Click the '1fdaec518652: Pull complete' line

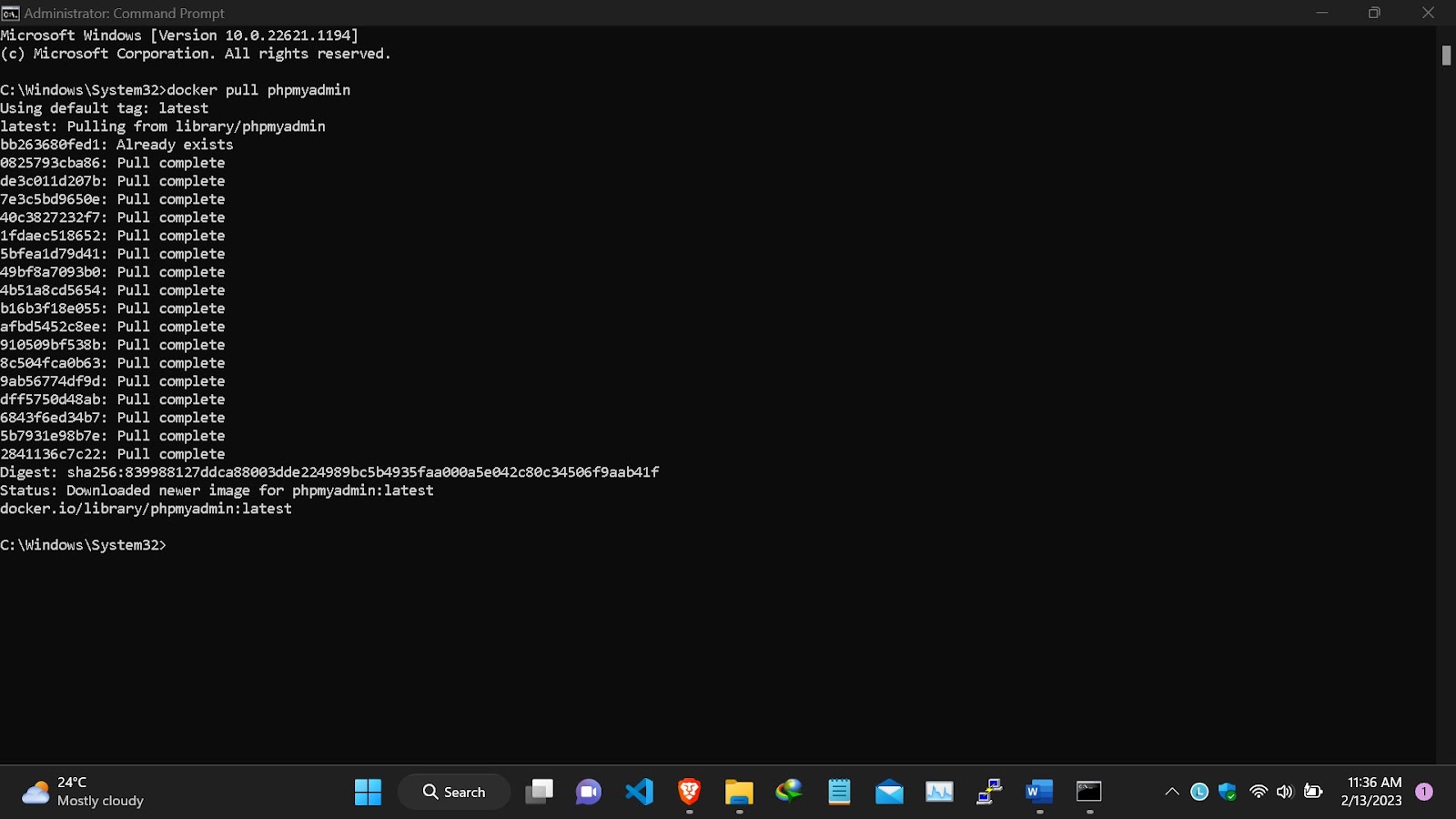113,236
